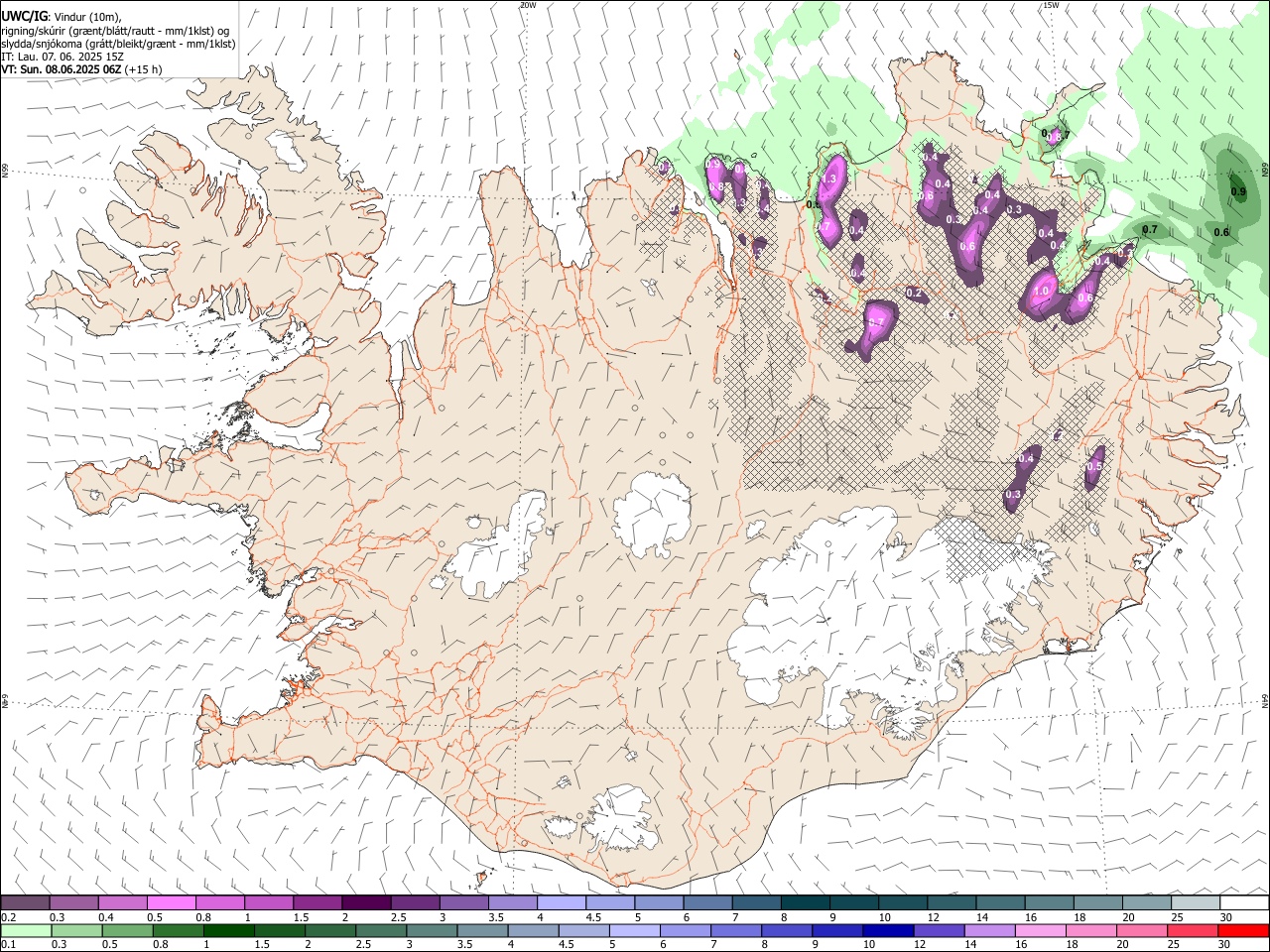The image size is (1270, 952).
Task: Click the initial time 'IT: Lau. 07. 06. 2025 15Z'
Action: click(x=63, y=57)
